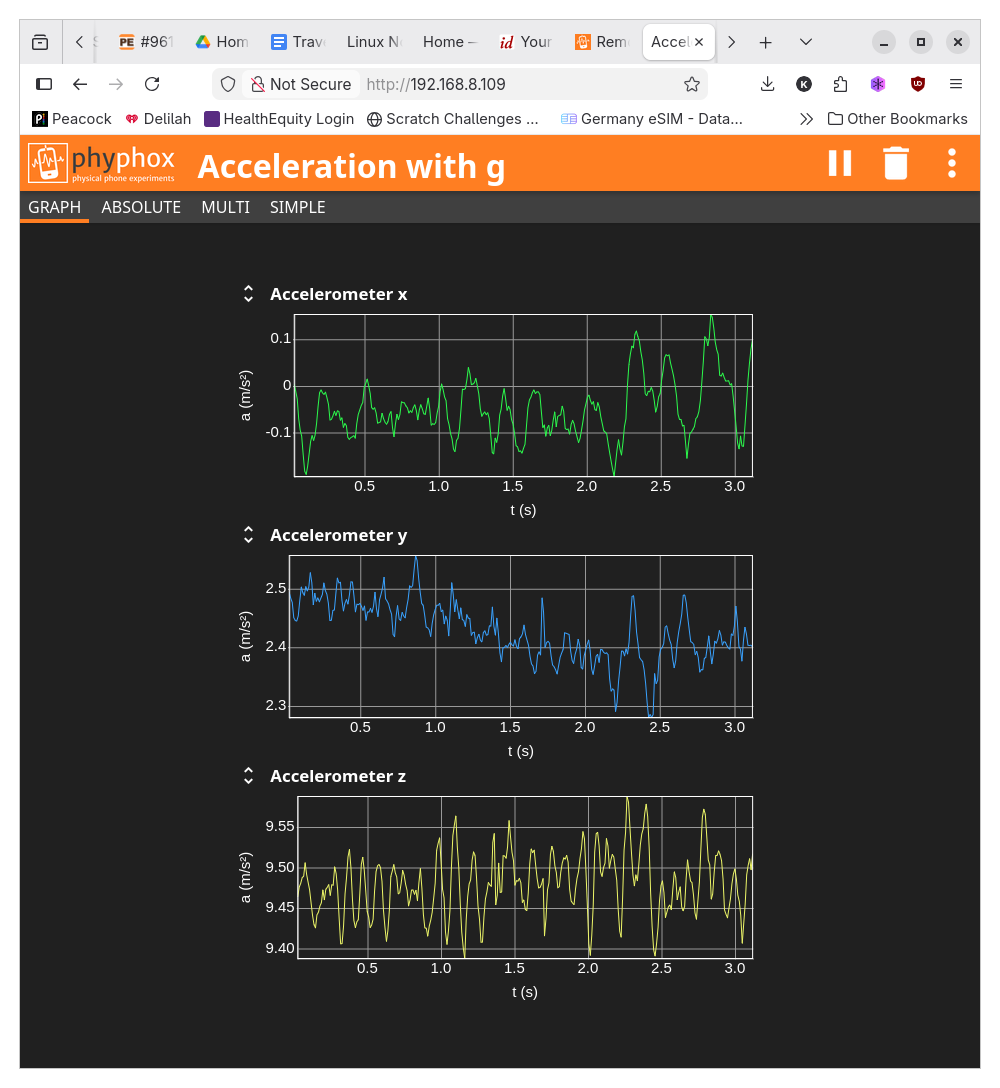The image size is (1000, 1088).
Task: Switch to the MULTI tab
Action: pos(225,207)
